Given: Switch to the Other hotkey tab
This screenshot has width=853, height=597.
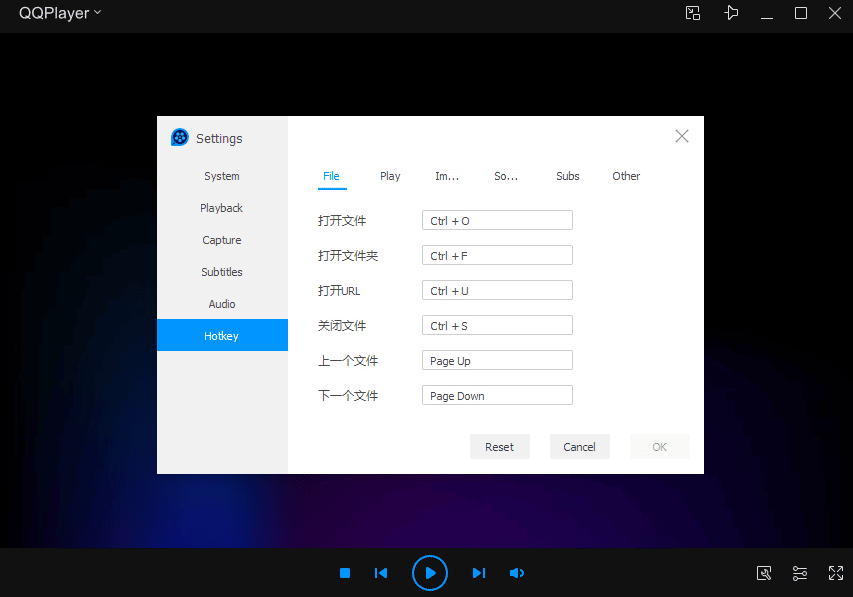Looking at the screenshot, I should click(x=626, y=176).
